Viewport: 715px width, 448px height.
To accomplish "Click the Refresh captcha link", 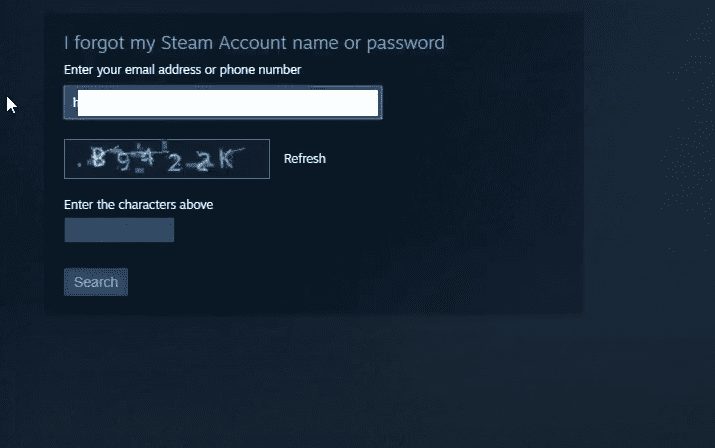I will [x=305, y=159].
